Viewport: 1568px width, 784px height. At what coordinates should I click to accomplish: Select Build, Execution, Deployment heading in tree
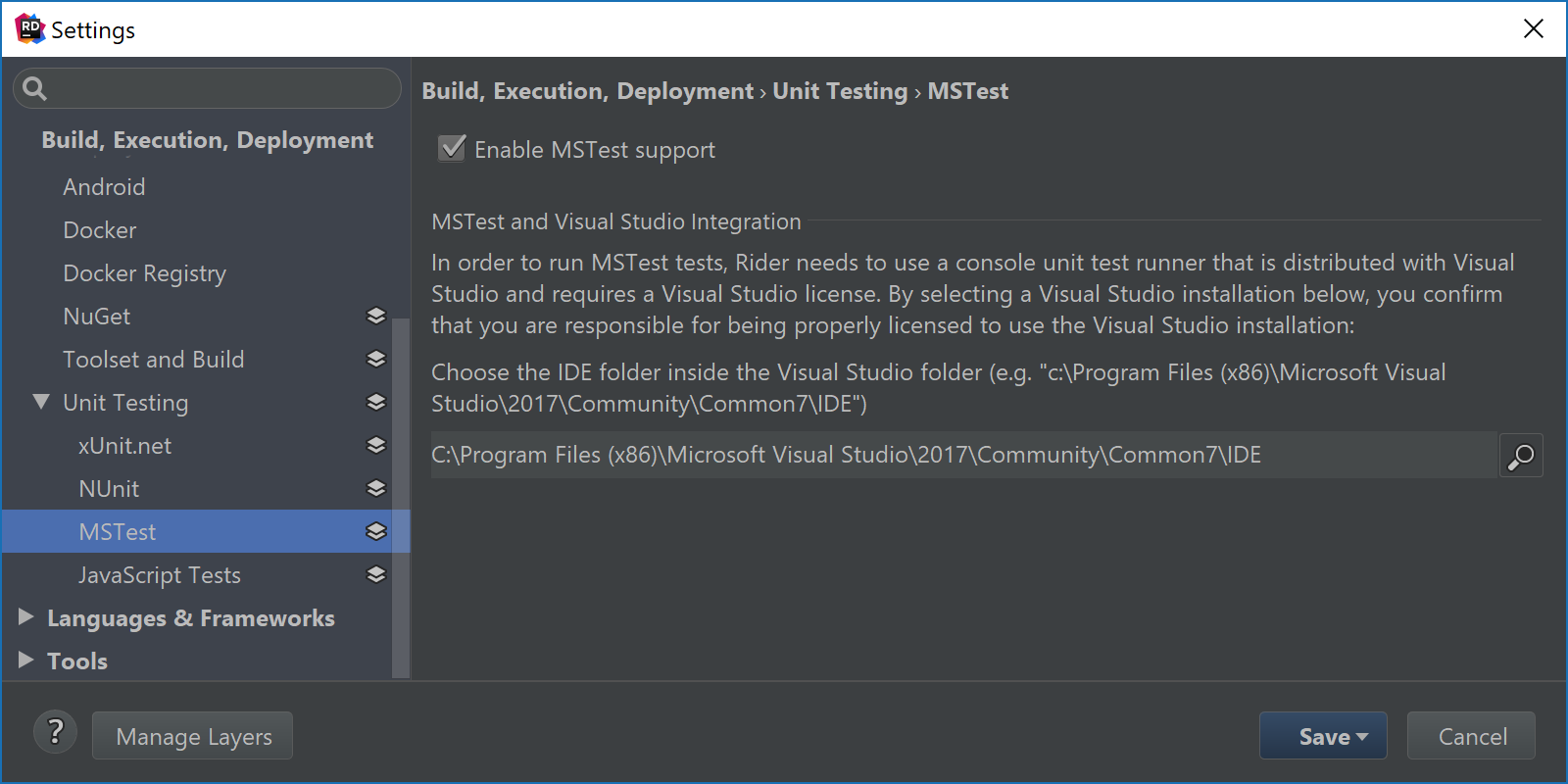point(208,140)
